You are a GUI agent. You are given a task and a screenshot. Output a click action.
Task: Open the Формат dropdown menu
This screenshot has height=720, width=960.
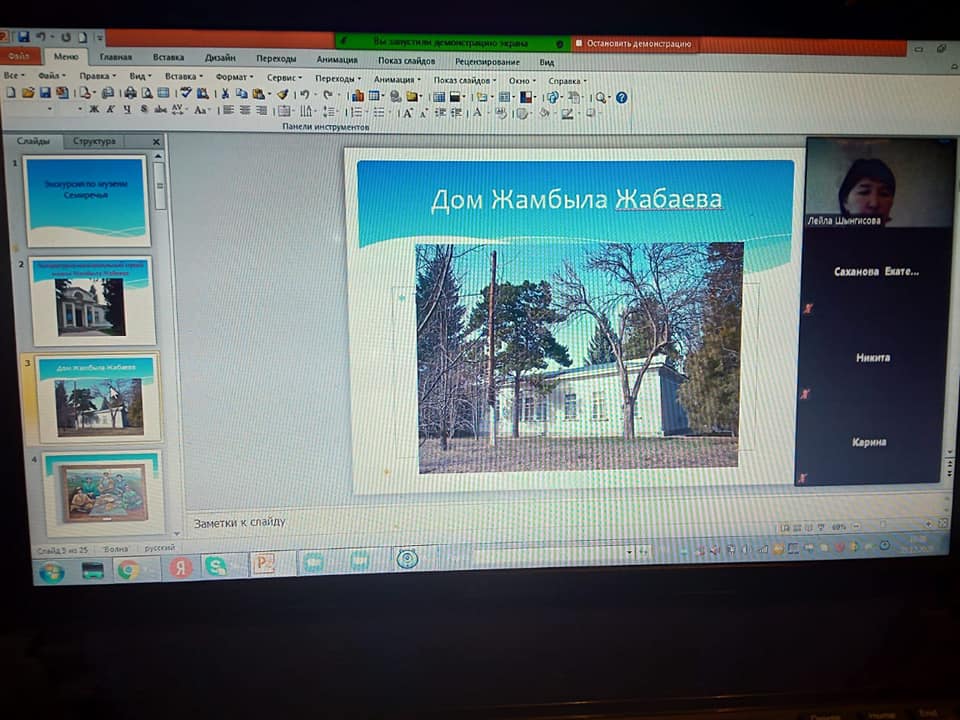pos(233,77)
